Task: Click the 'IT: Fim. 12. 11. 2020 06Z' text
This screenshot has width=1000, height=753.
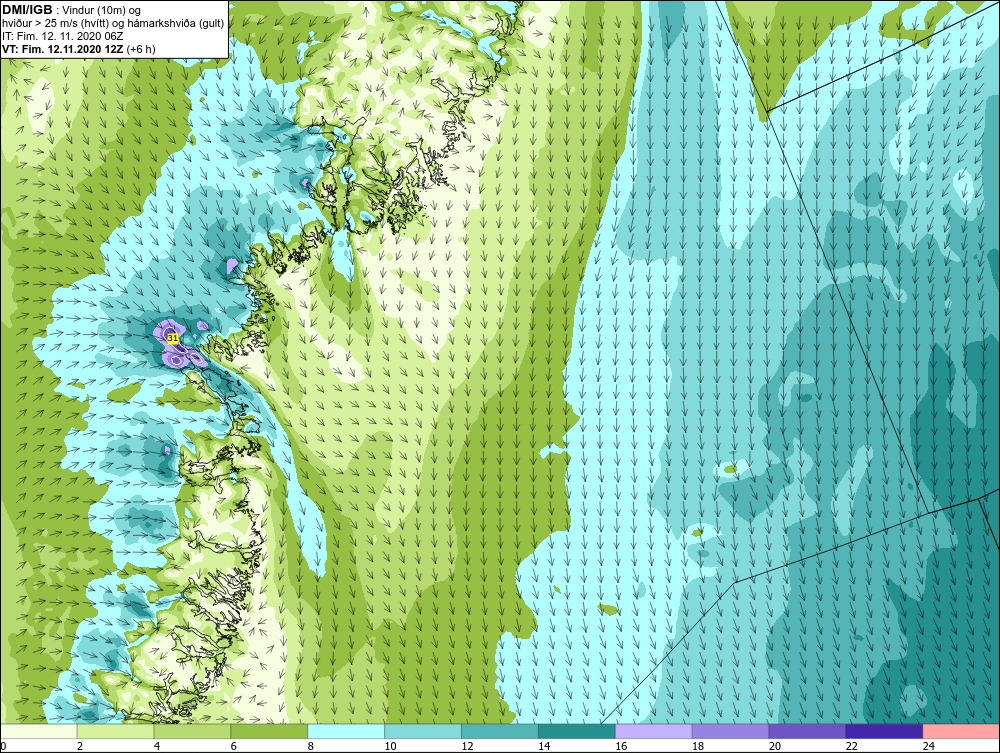Action: click(62, 36)
